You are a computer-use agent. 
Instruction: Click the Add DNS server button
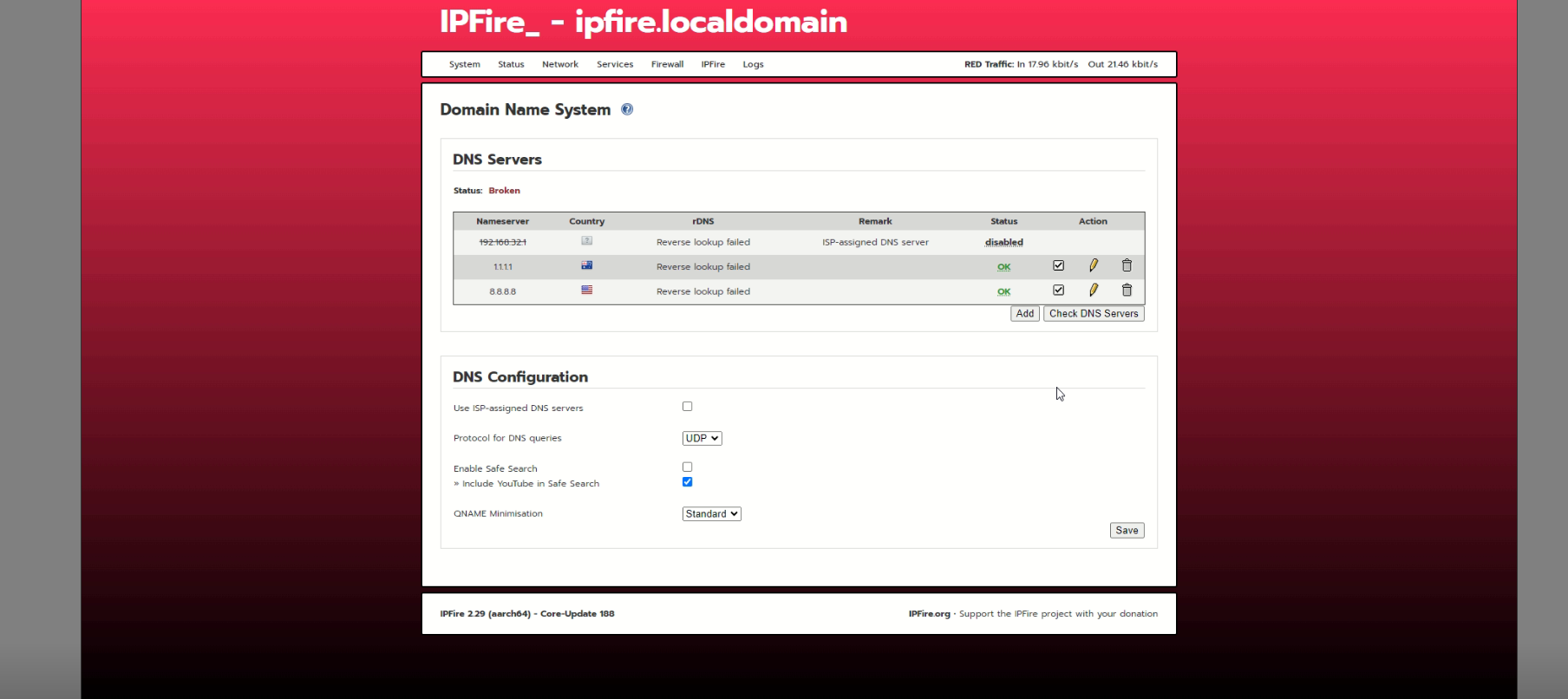pos(1025,314)
